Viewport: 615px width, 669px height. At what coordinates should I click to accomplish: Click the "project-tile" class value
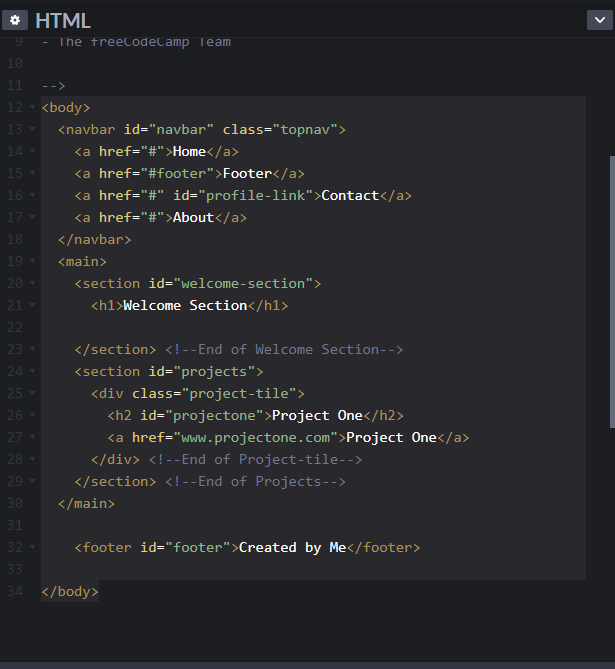click(x=239, y=393)
